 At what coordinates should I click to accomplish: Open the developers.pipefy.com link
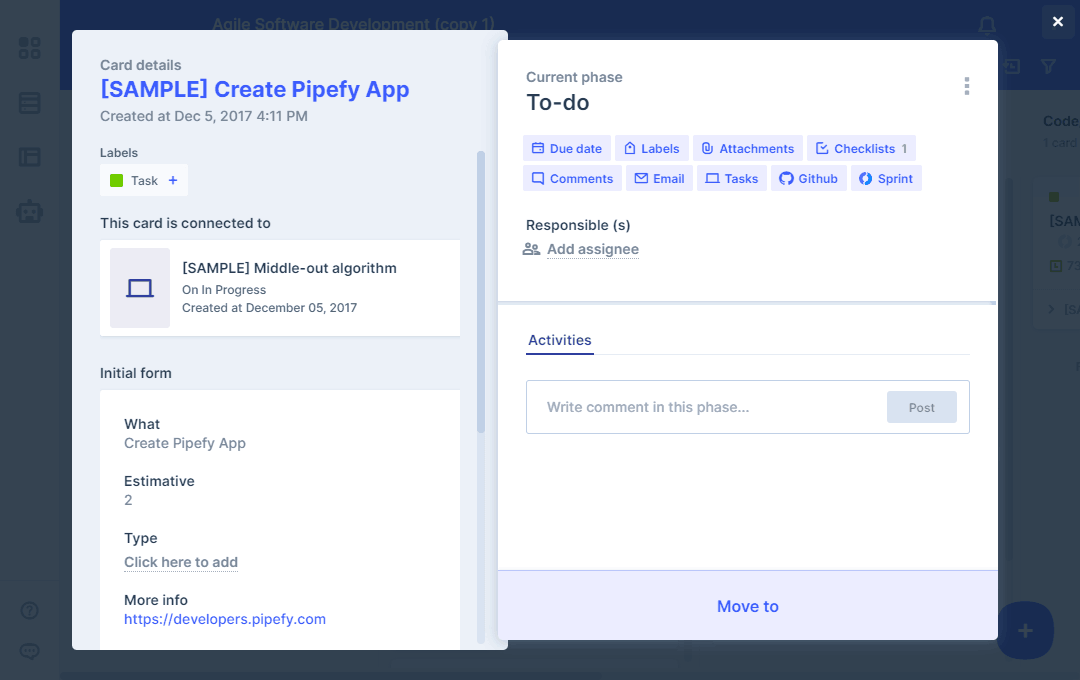coord(225,619)
